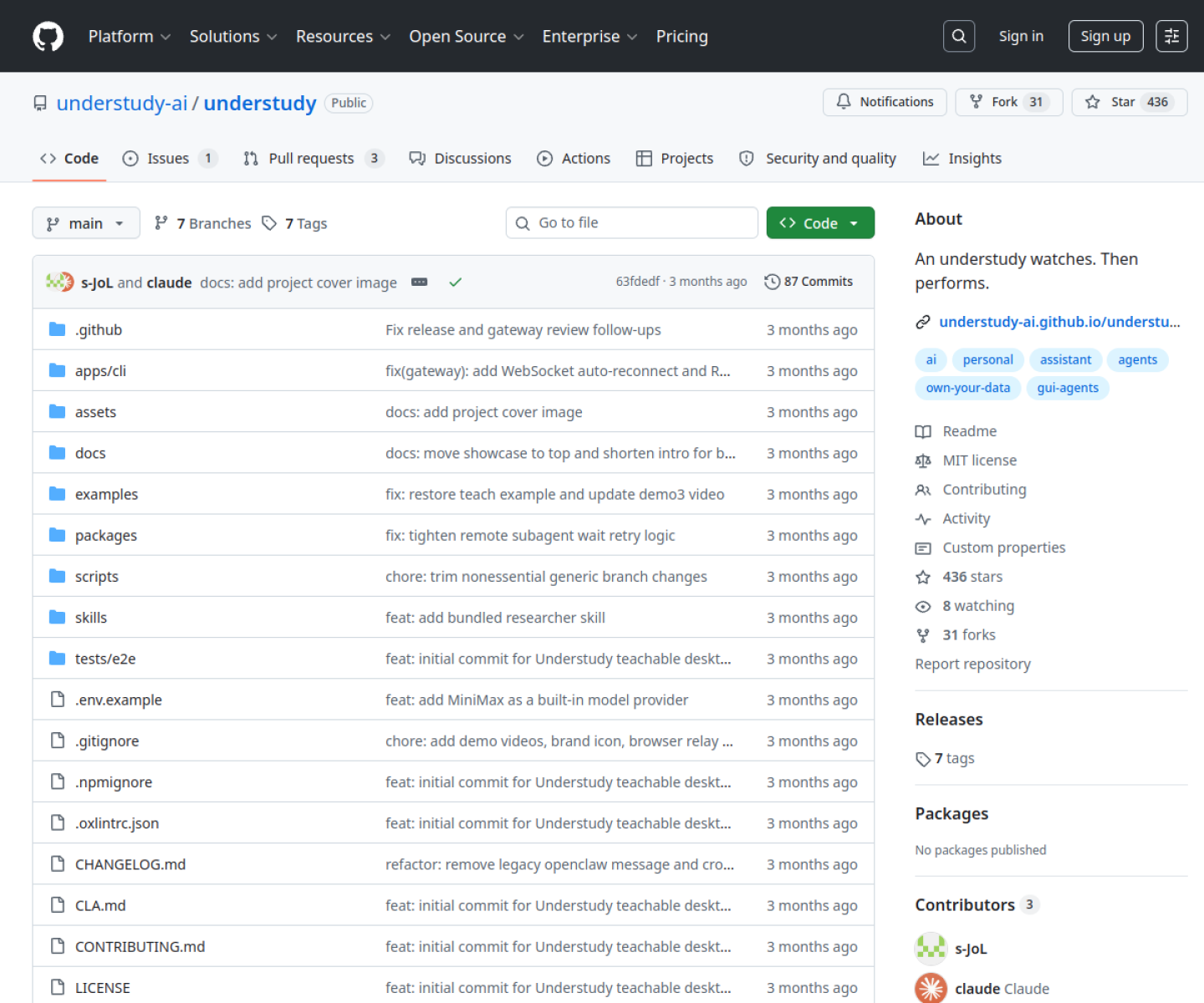Click the apps/cli folder icon
The image size is (1204, 1003).
pyautogui.click(x=58, y=370)
